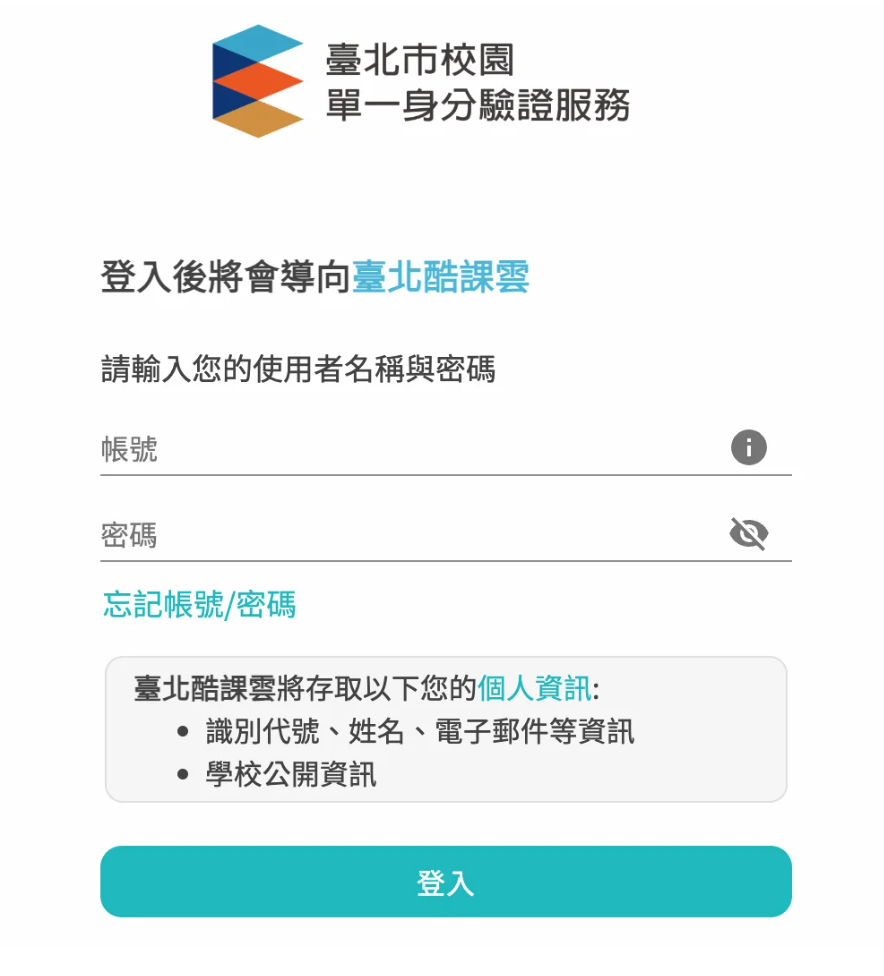
Task: Click the bullet dot before 學校公開資訊
Action: click(183, 775)
